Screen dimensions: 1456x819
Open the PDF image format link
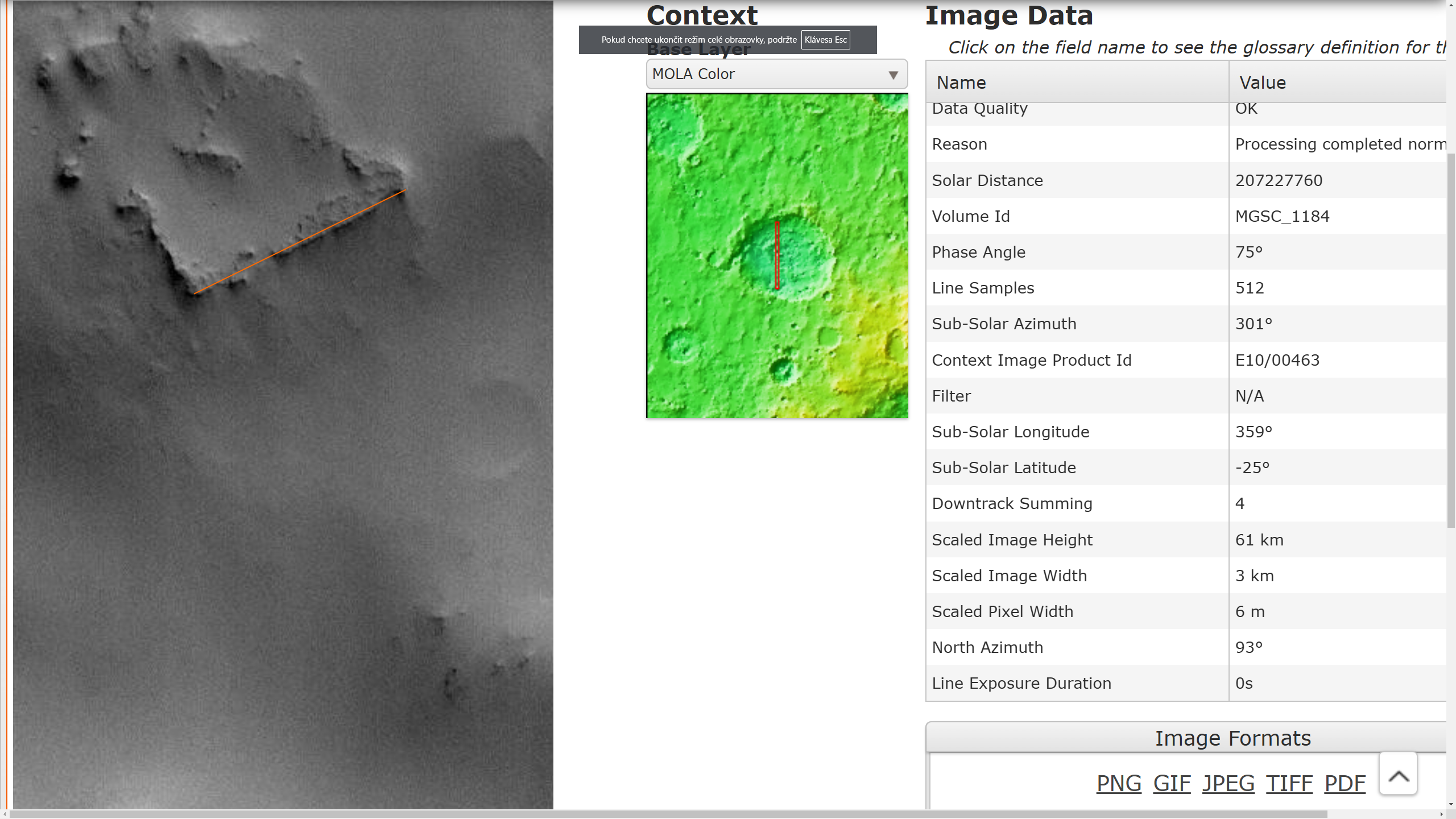(x=1345, y=784)
